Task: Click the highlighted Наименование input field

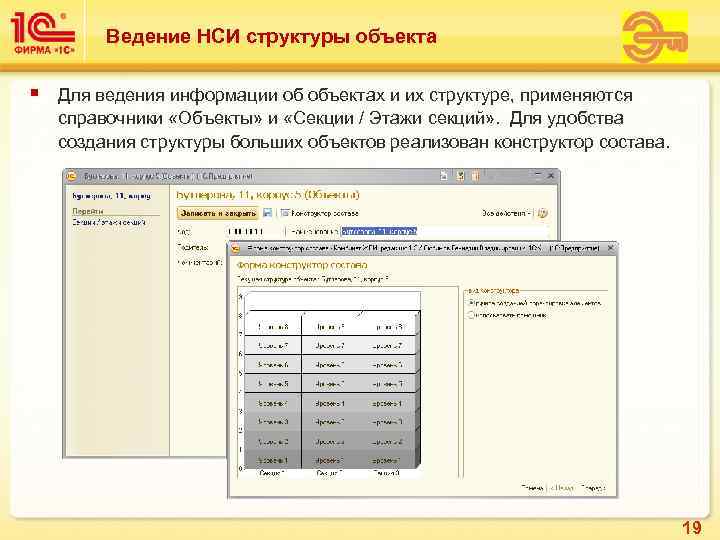Action: [444, 231]
